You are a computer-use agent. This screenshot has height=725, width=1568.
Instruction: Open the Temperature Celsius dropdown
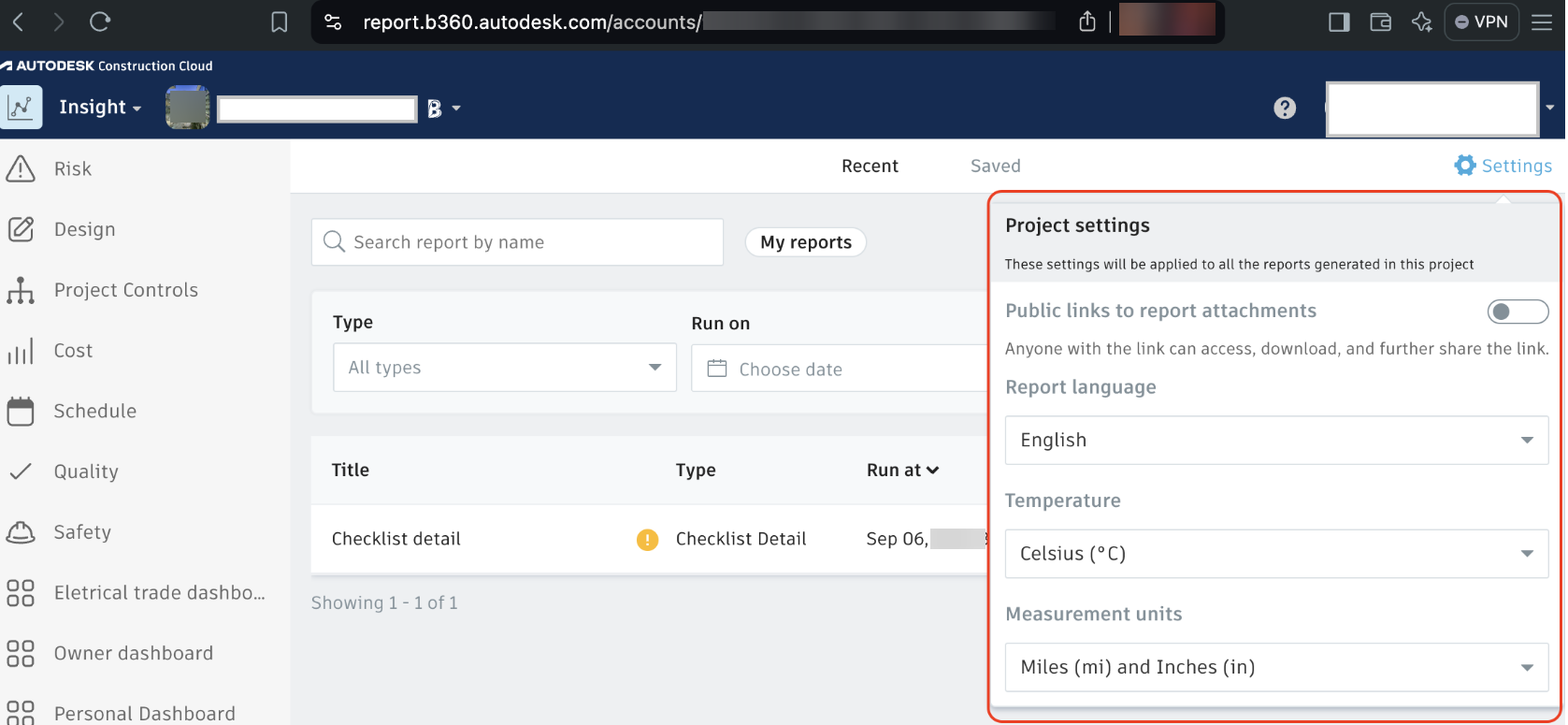click(x=1276, y=554)
